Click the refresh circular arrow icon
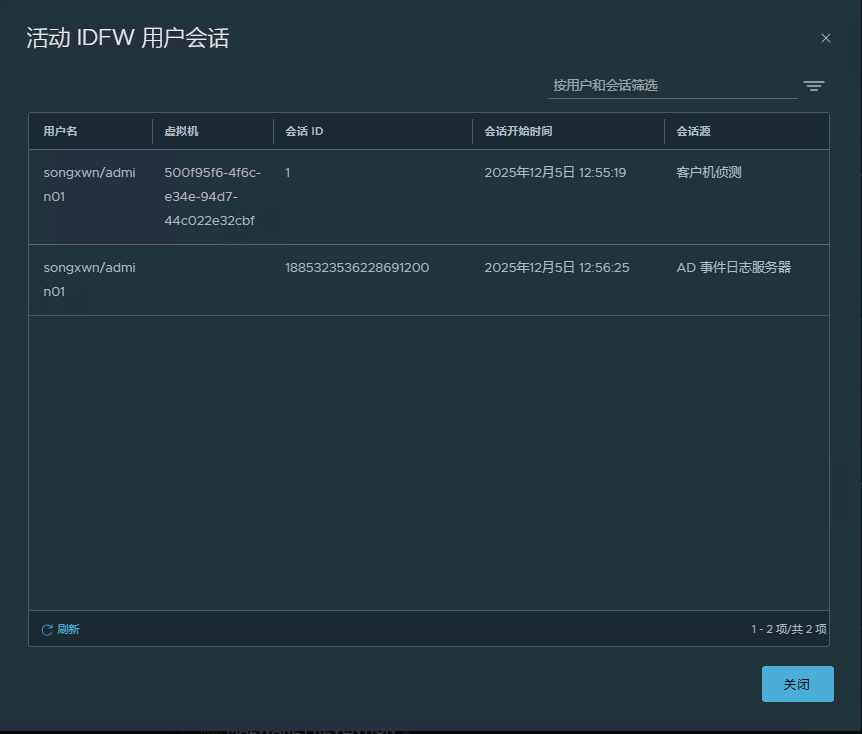This screenshot has height=734, width=862. tap(47, 630)
